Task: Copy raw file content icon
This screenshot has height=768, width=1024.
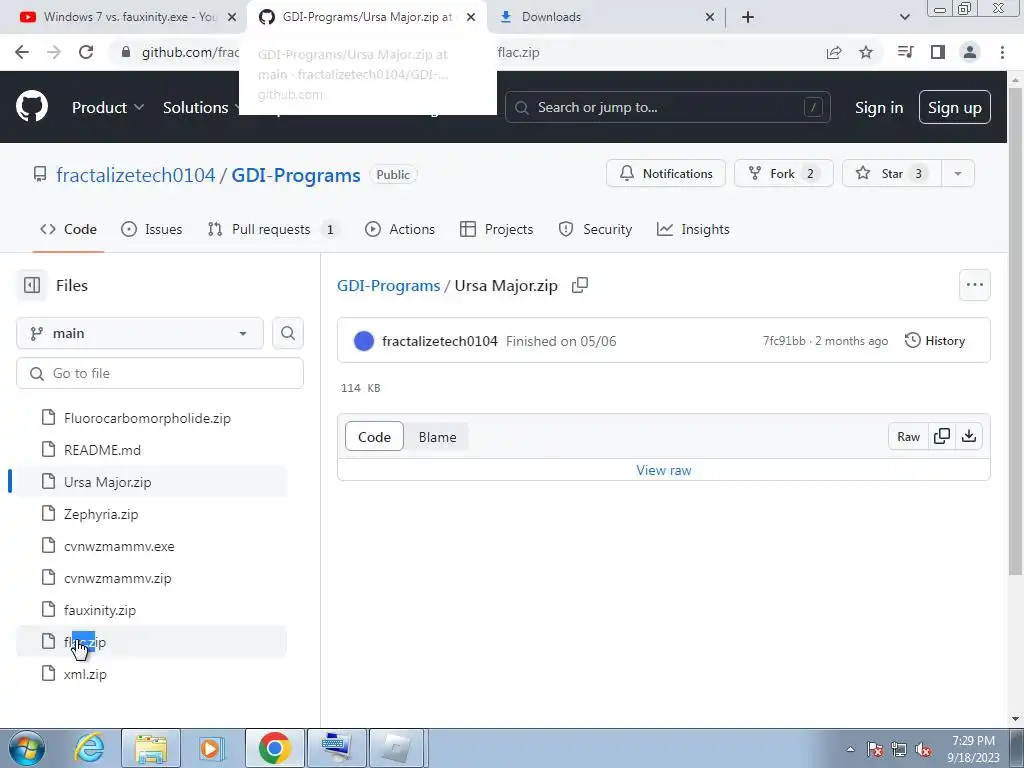Action: [942, 436]
